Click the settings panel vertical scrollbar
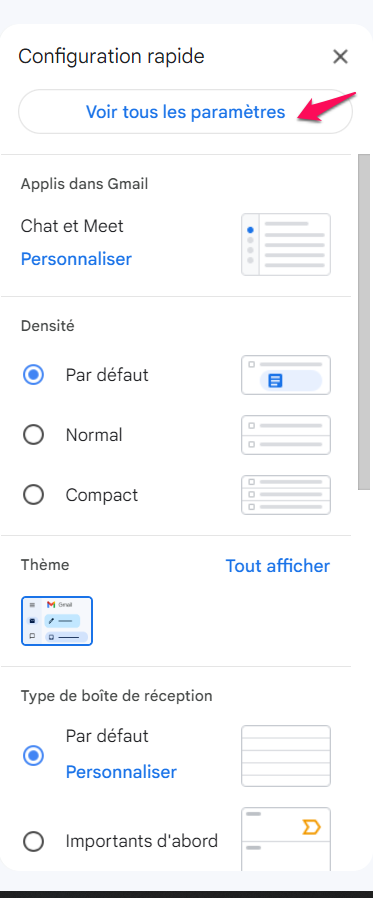This screenshot has width=373, height=898. [364, 321]
